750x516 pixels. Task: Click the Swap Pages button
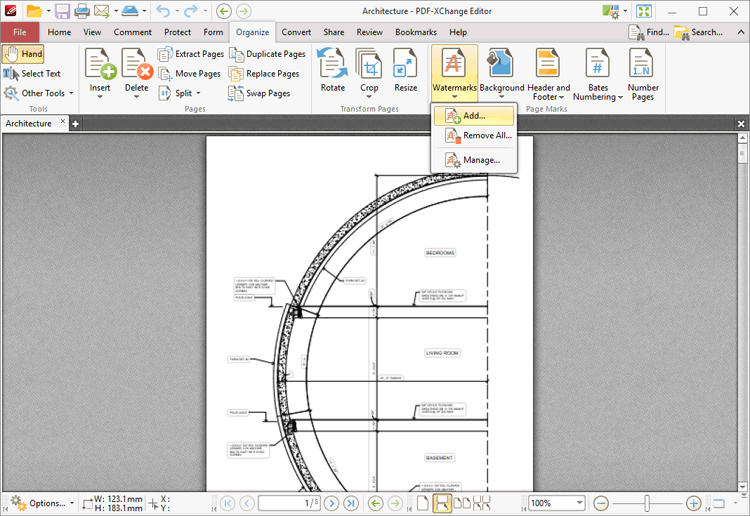(259, 93)
